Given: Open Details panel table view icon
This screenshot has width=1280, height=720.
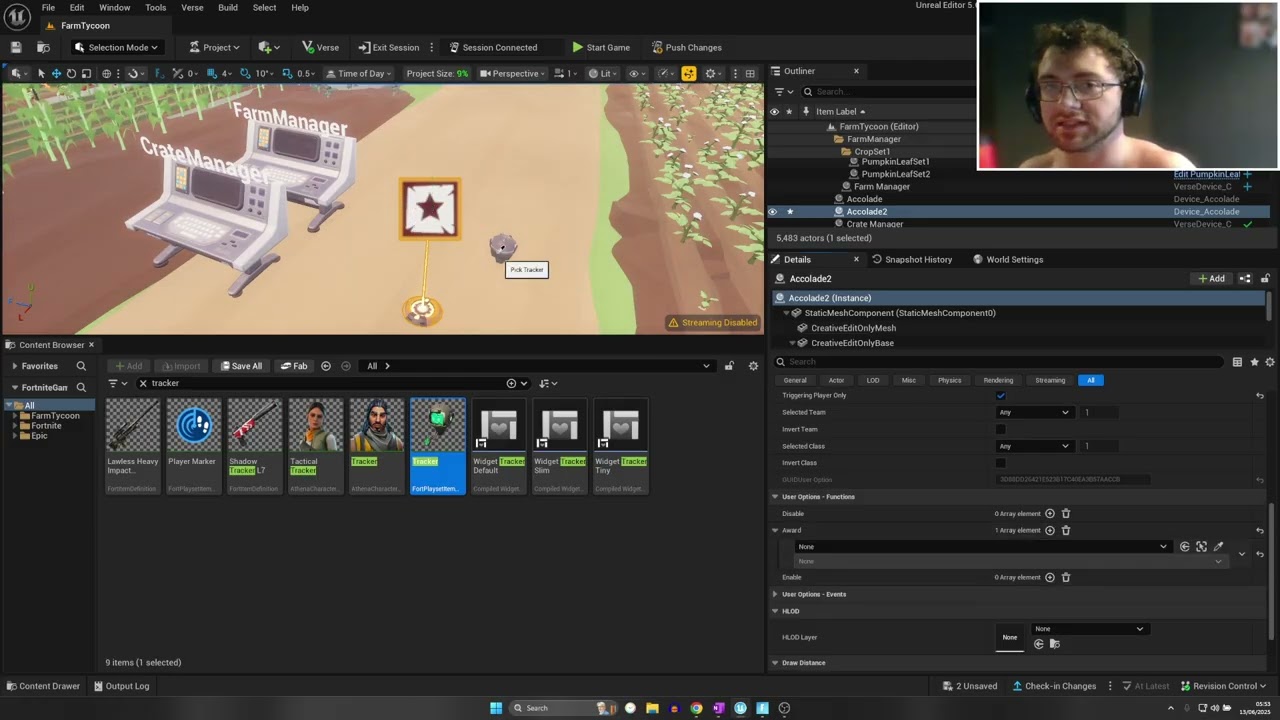Looking at the screenshot, I should click(x=1237, y=362).
